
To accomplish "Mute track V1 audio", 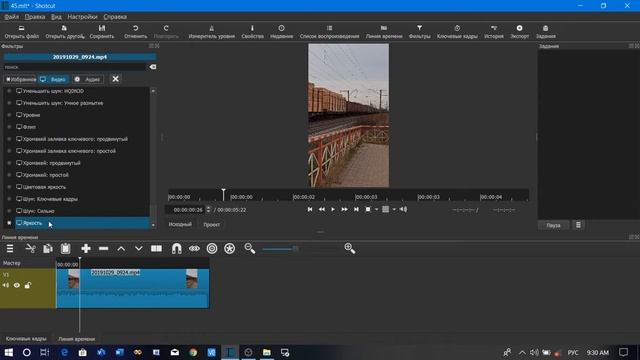I will (6, 285).
